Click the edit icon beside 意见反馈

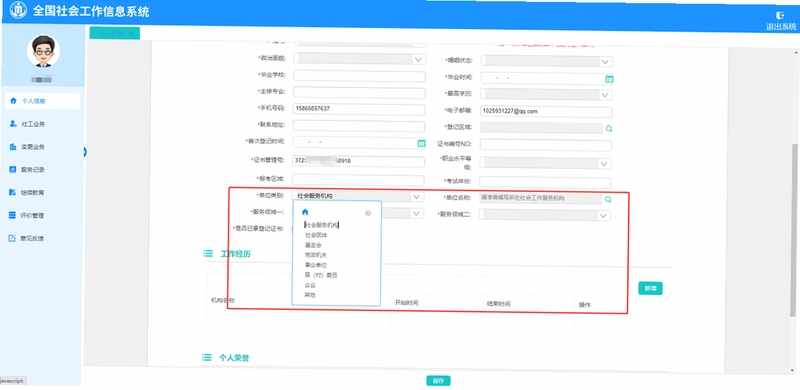click(x=13, y=238)
